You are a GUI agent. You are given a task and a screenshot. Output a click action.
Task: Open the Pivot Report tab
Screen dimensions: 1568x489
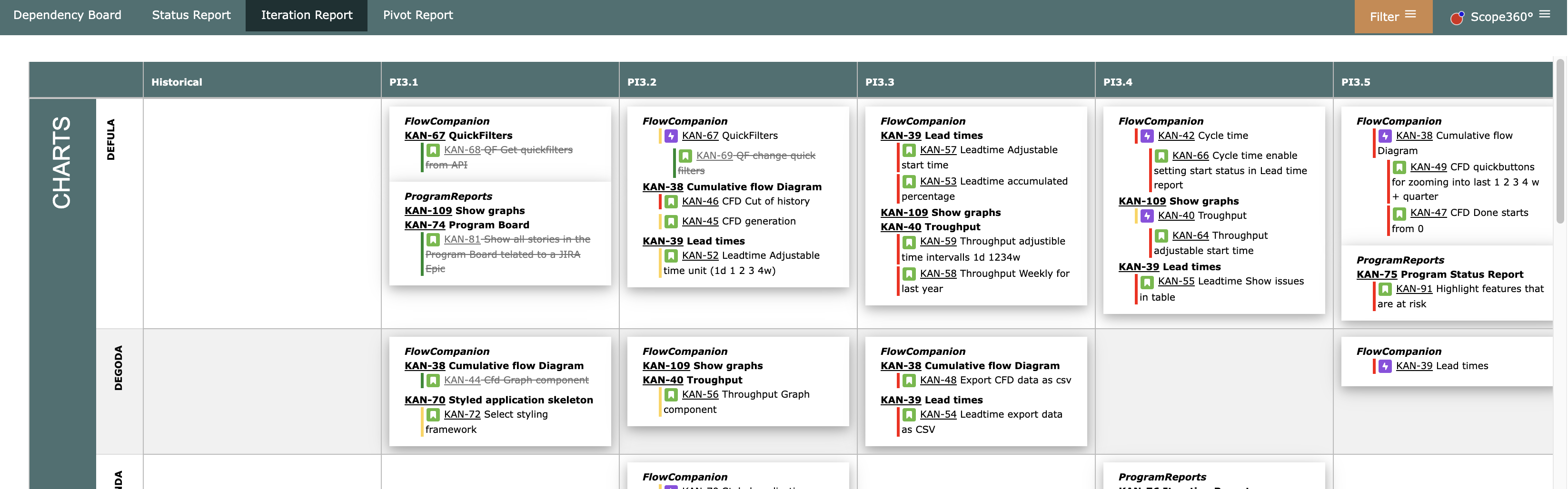point(417,15)
